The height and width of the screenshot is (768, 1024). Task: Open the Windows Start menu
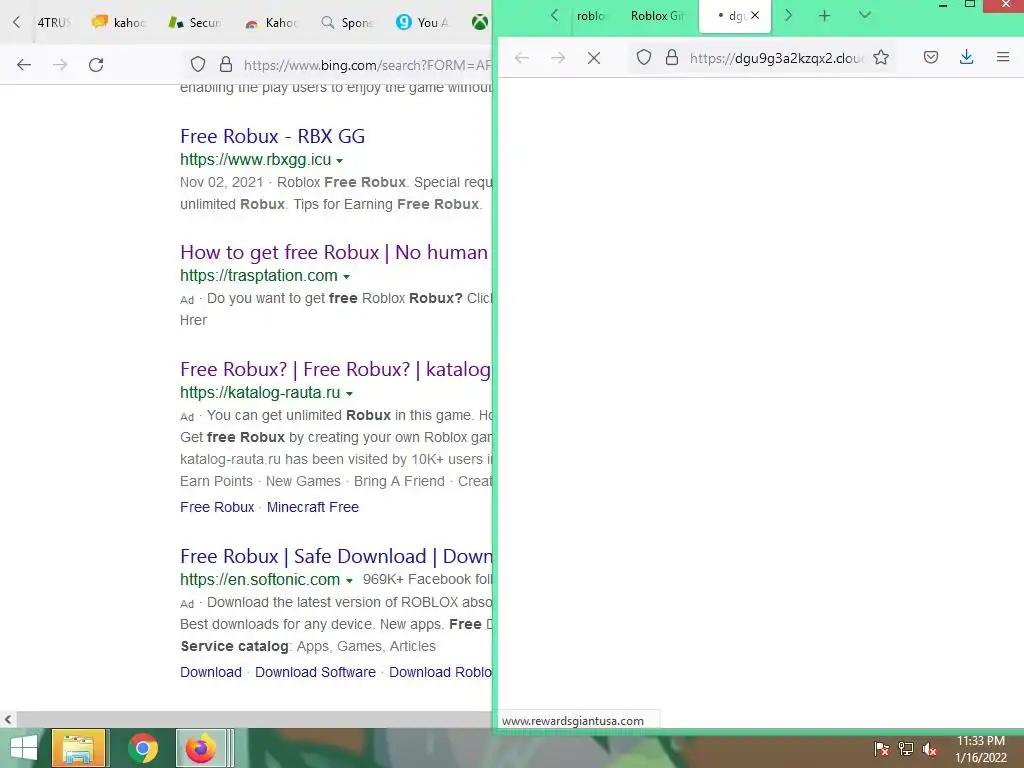point(24,748)
